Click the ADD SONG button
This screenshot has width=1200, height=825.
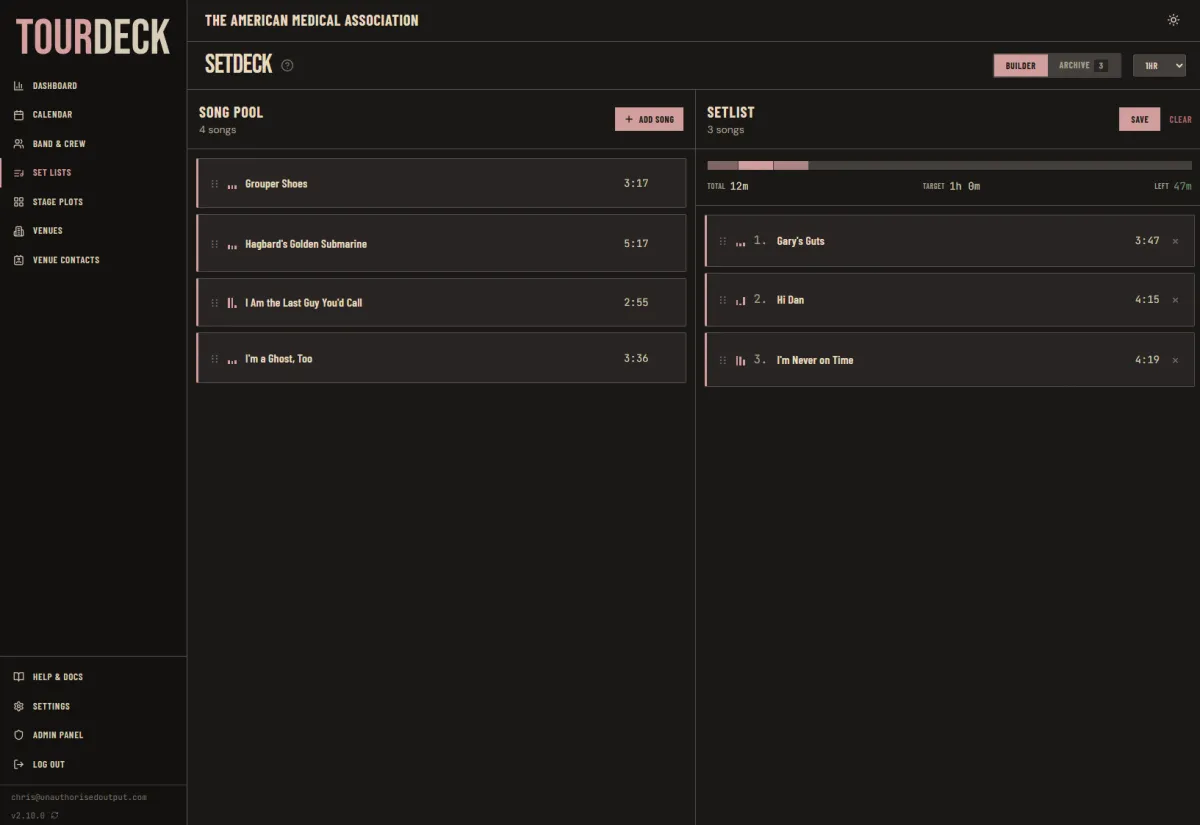(x=649, y=118)
